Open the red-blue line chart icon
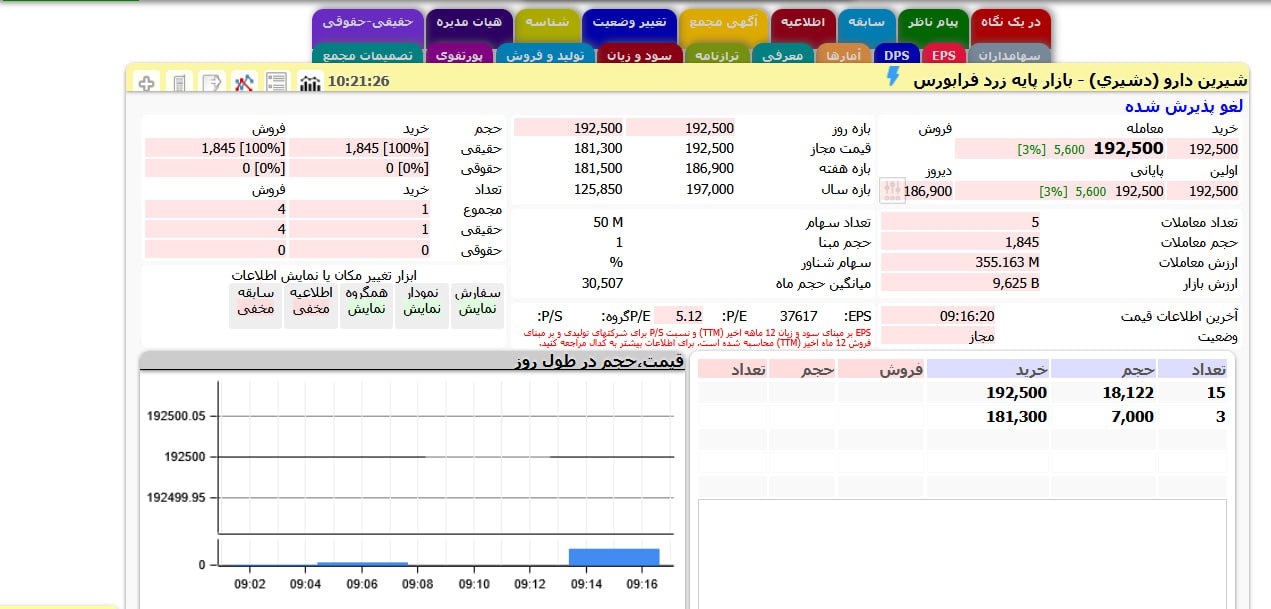This screenshot has width=1271, height=609. pyautogui.click(x=244, y=82)
